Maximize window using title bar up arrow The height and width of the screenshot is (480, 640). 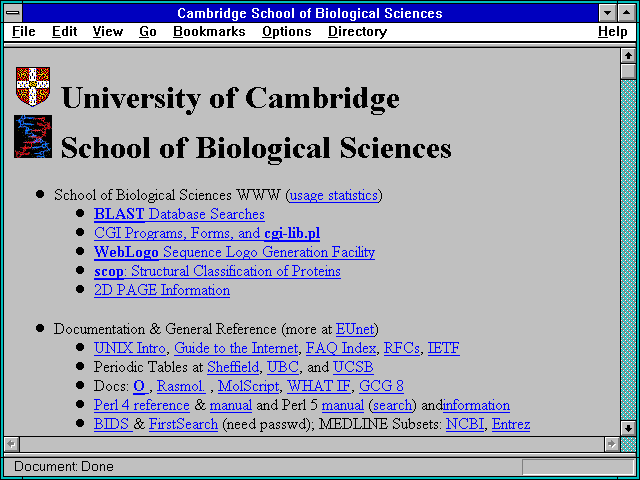click(627, 13)
